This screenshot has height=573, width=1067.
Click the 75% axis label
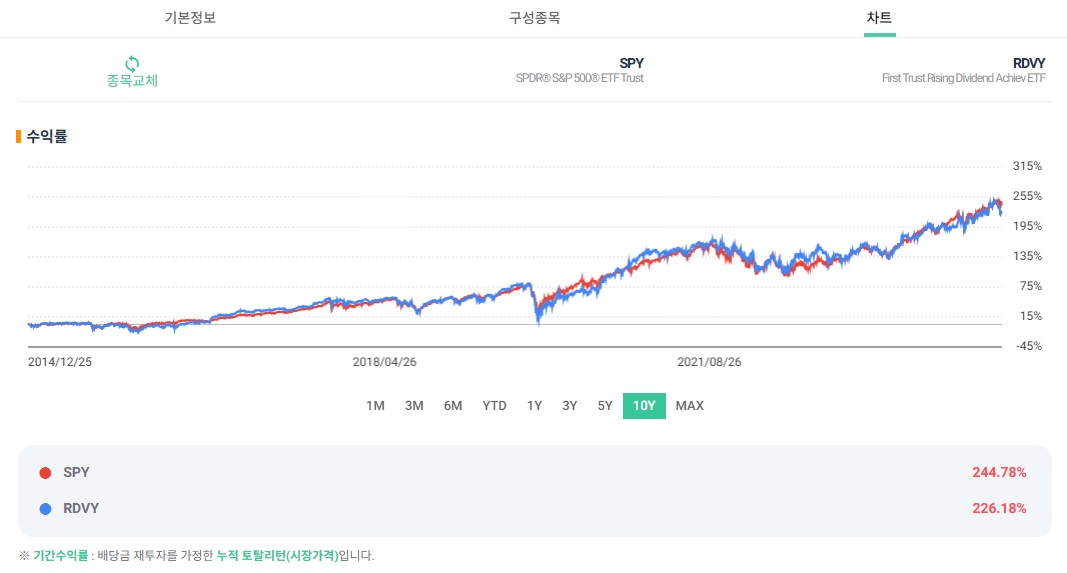[1030, 286]
